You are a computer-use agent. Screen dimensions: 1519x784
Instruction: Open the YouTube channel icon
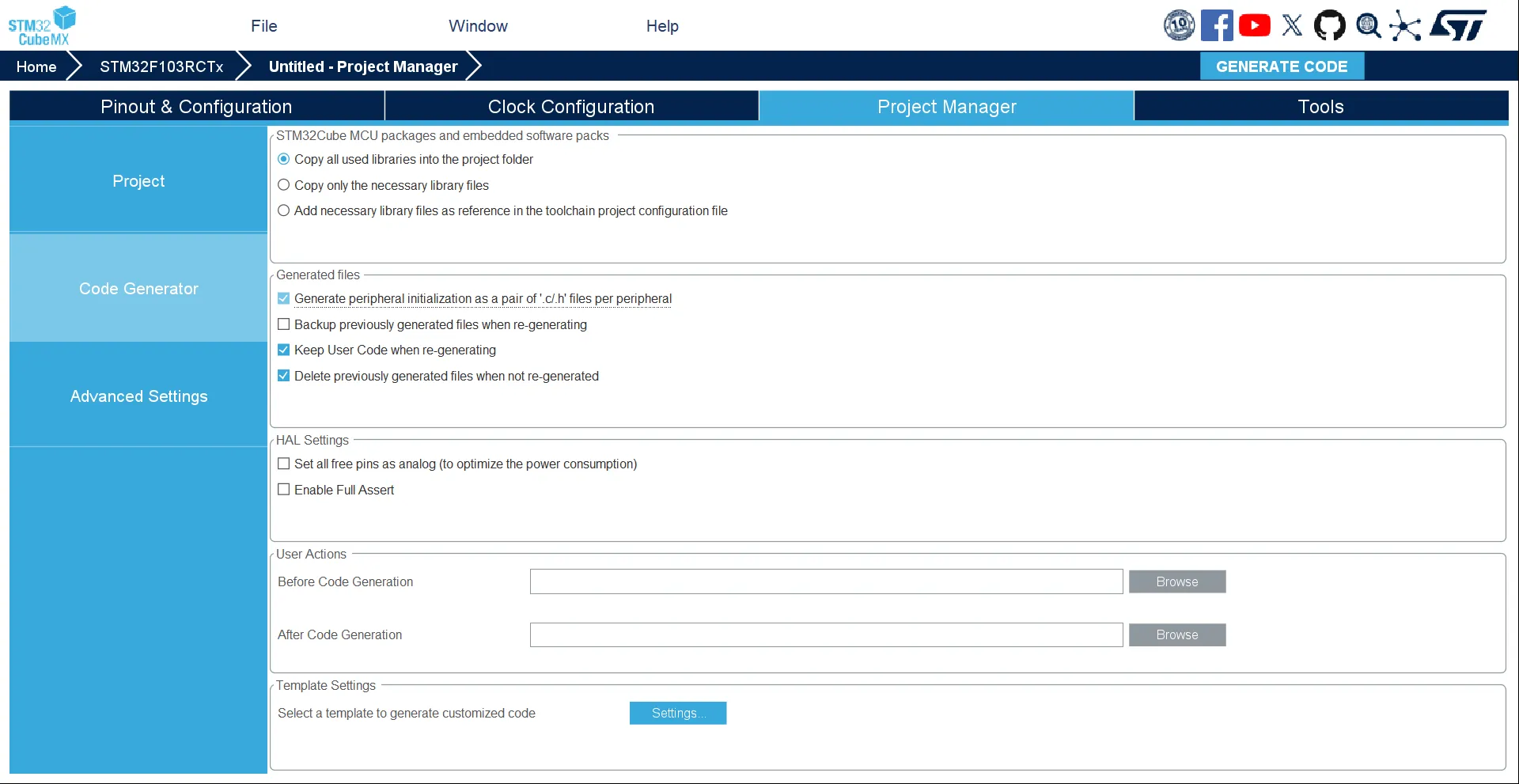[1255, 25]
